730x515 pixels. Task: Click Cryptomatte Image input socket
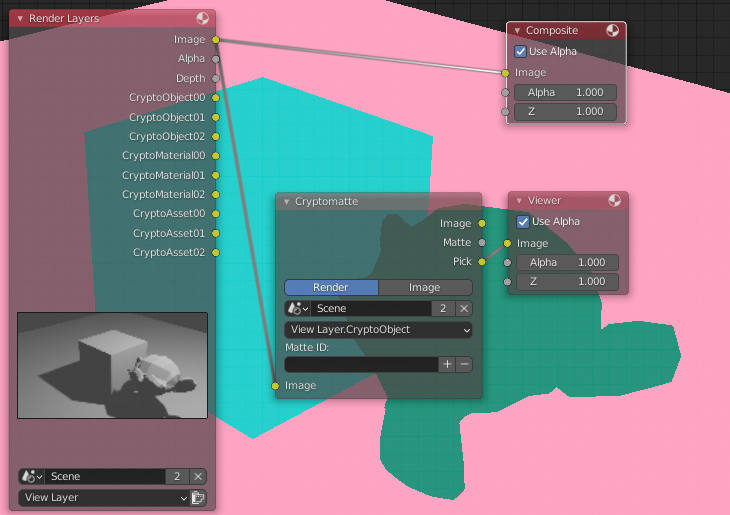(275, 386)
